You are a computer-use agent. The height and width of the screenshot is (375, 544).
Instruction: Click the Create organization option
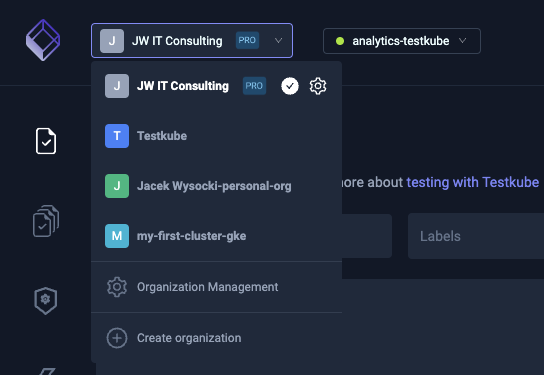pyautogui.click(x=216, y=338)
